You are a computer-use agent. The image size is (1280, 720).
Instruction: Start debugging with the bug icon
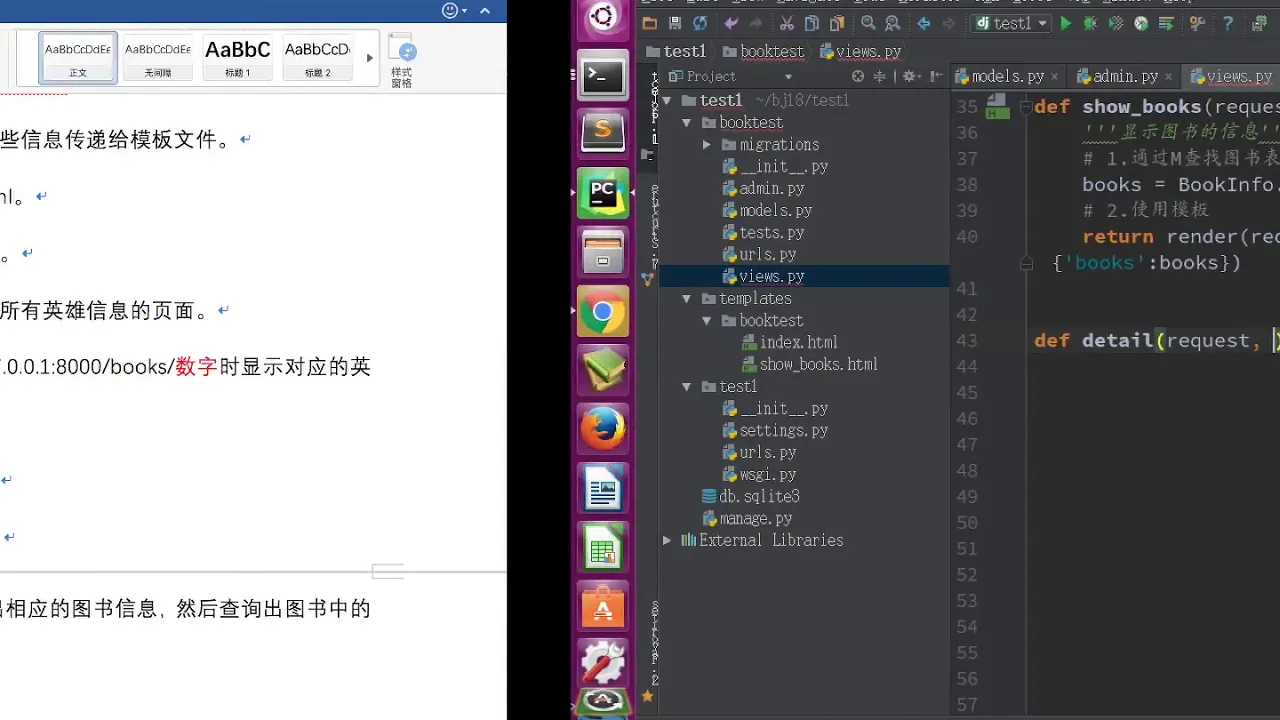(x=1090, y=23)
